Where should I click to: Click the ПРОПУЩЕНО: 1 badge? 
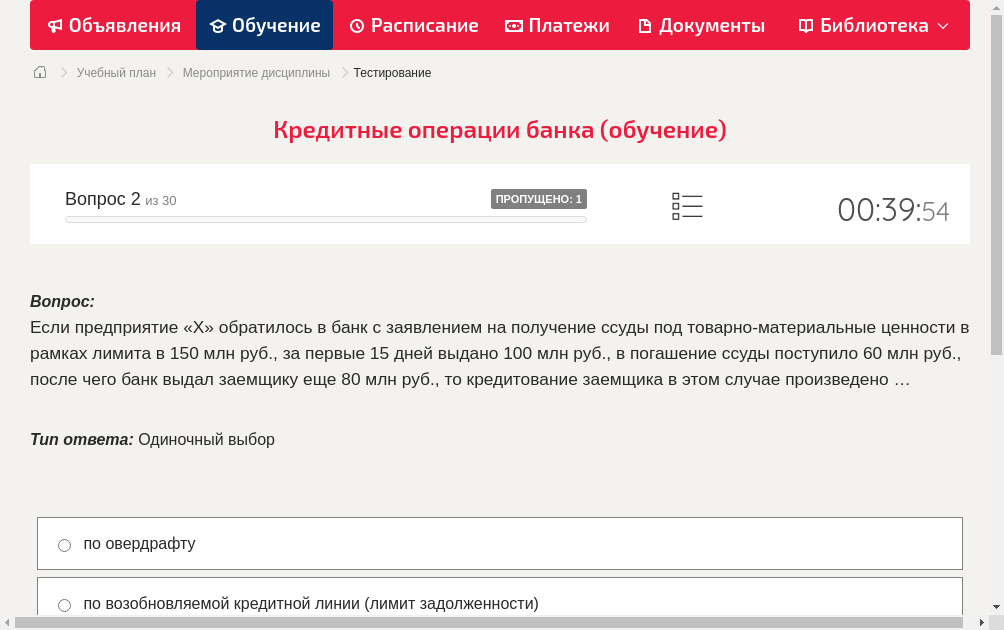pos(539,198)
